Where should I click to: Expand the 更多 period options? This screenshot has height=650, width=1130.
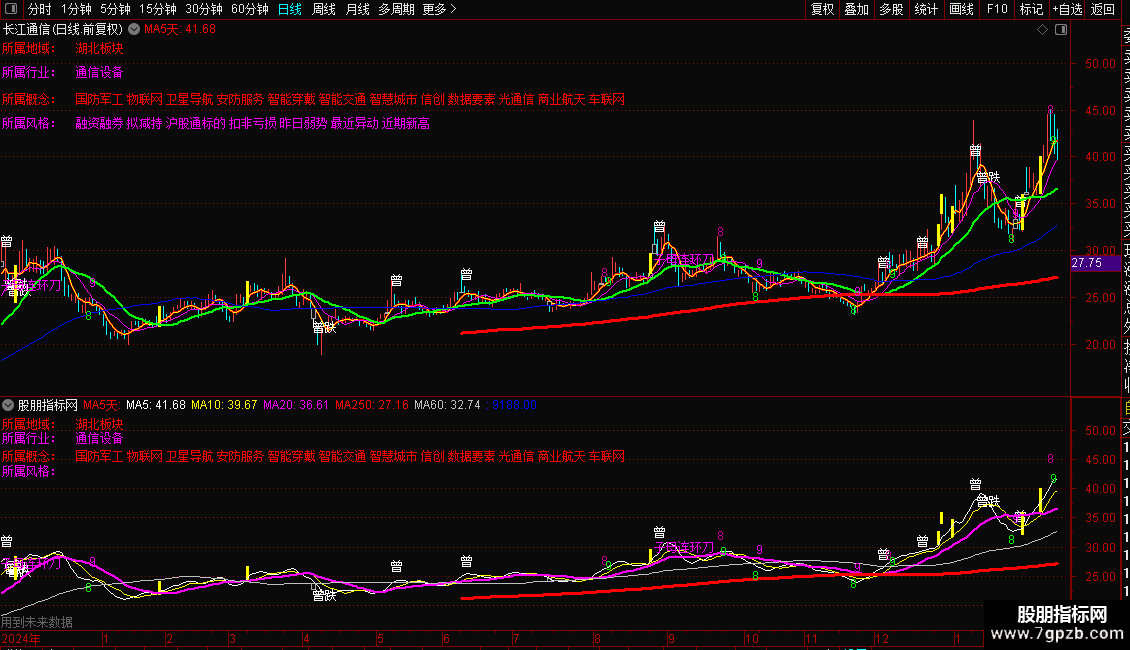[x=439, y=9]
